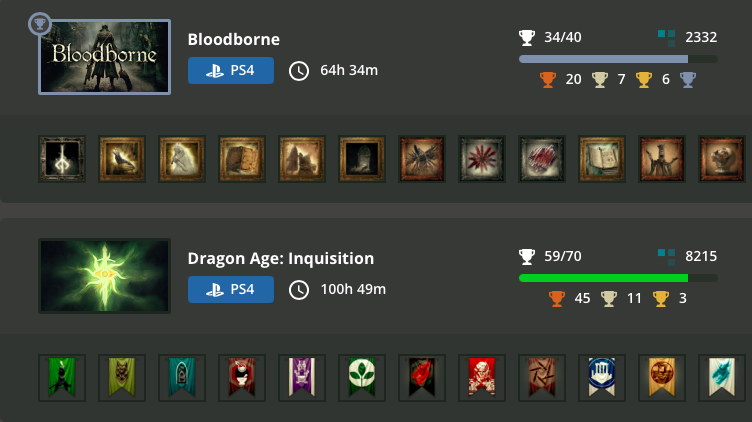Click Dragon Age's silver trophy icon

tap(608, 298)
